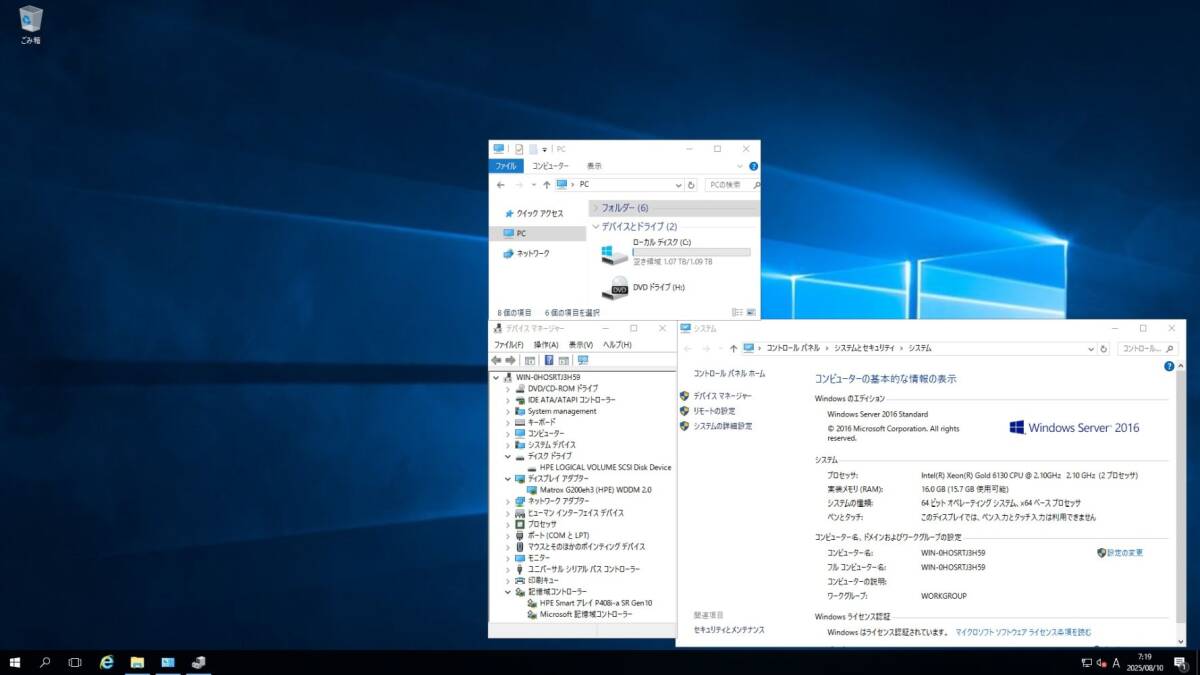Open the リモートの設定 link
The height and width of the screenshot is (675, 1200).
714,411
